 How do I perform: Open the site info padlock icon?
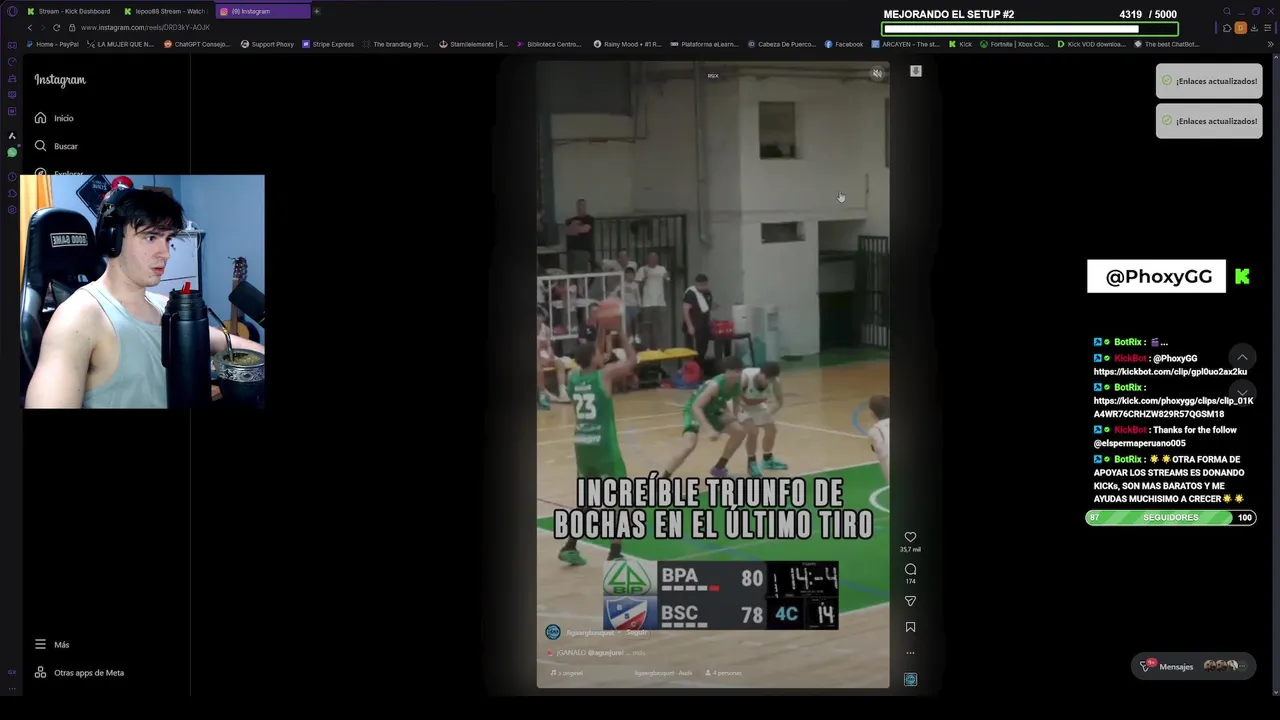(x=72, y=27)
